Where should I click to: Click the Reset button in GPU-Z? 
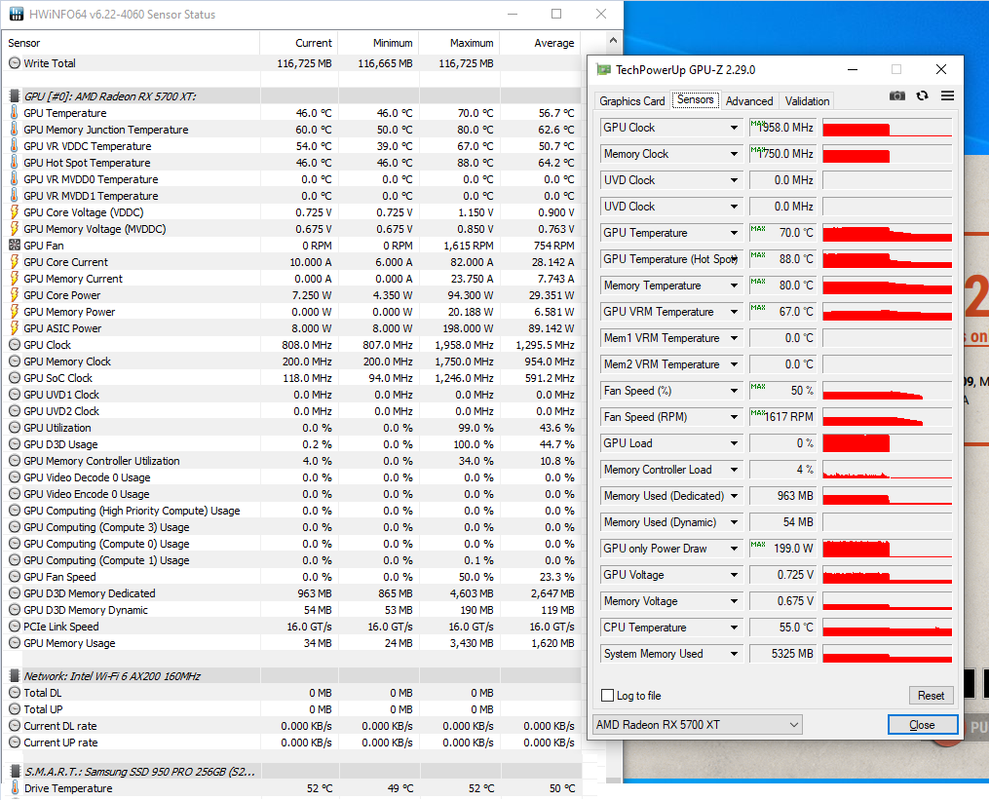coord(931,695)
